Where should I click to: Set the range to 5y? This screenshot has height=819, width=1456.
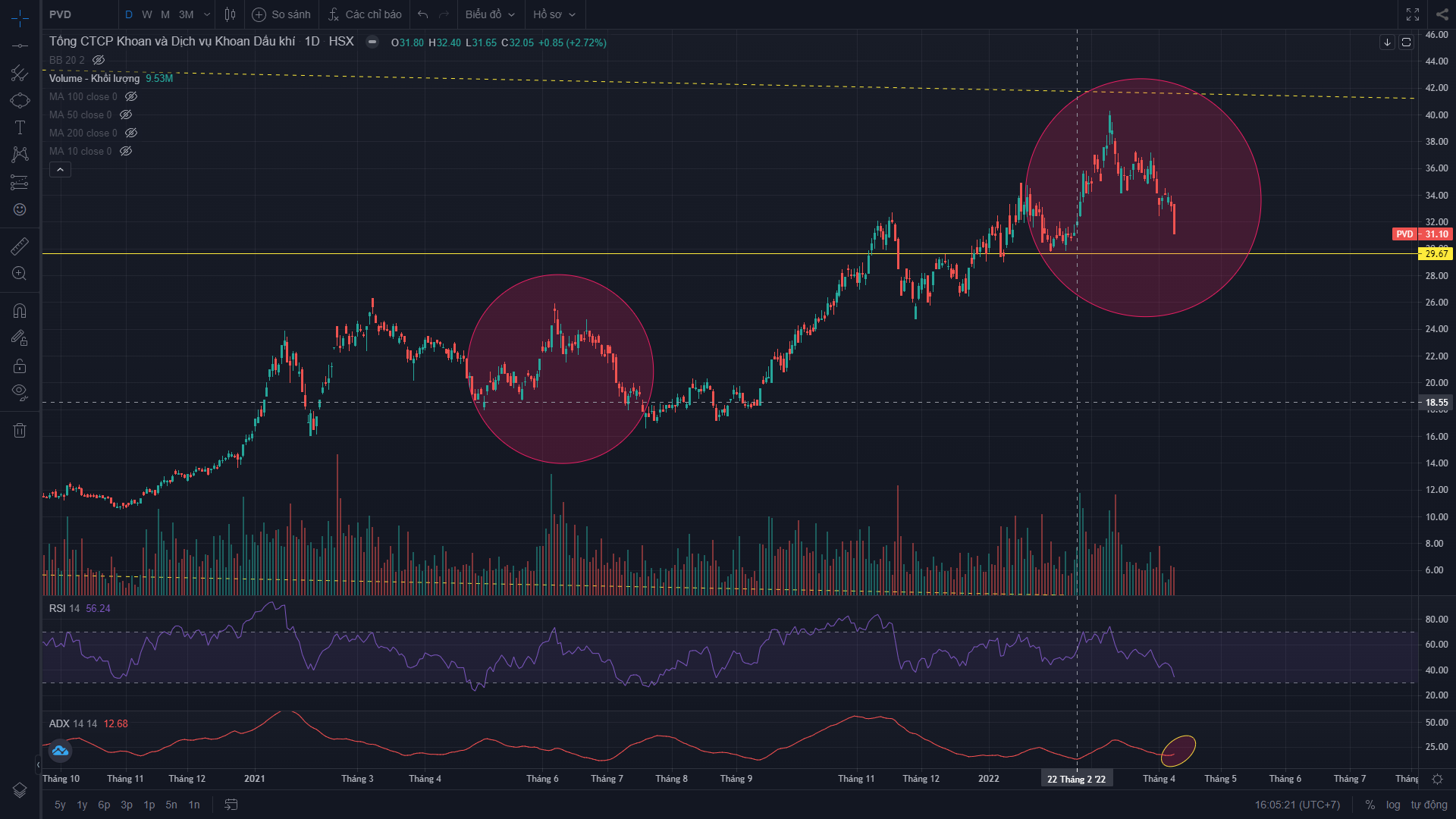pos(60,805)
